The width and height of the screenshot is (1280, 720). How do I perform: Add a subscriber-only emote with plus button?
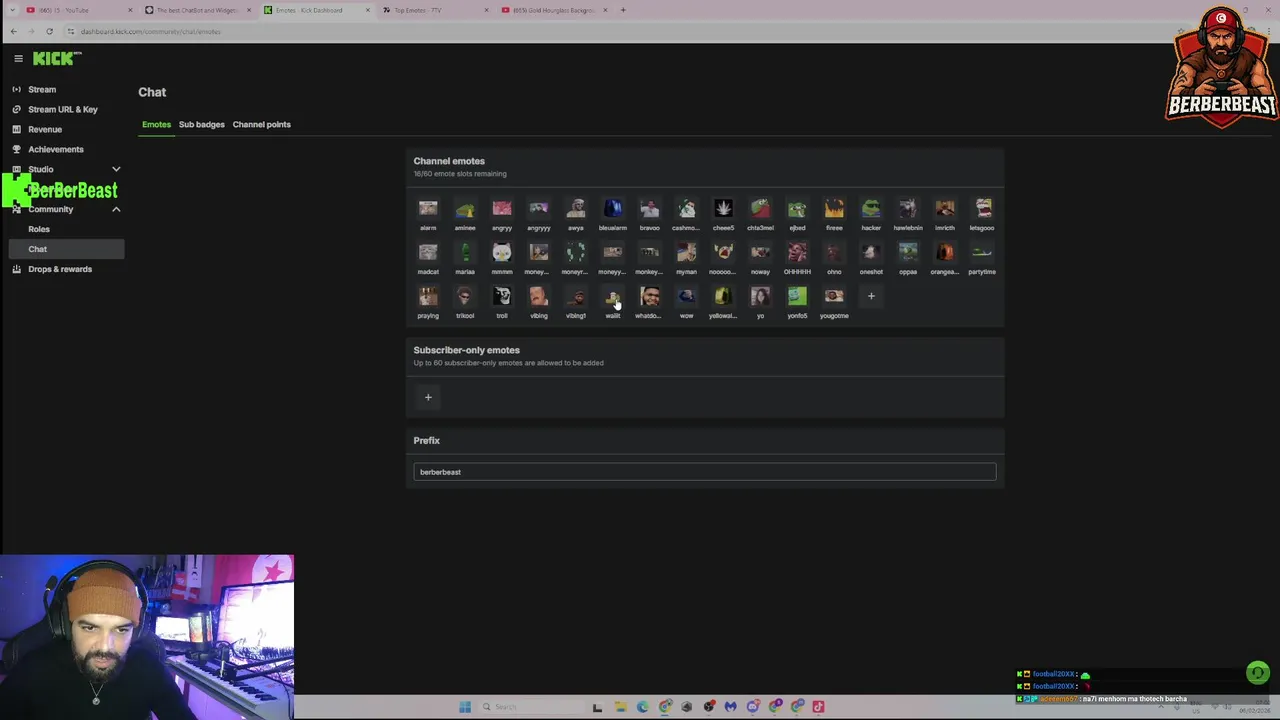click(428, 397)
